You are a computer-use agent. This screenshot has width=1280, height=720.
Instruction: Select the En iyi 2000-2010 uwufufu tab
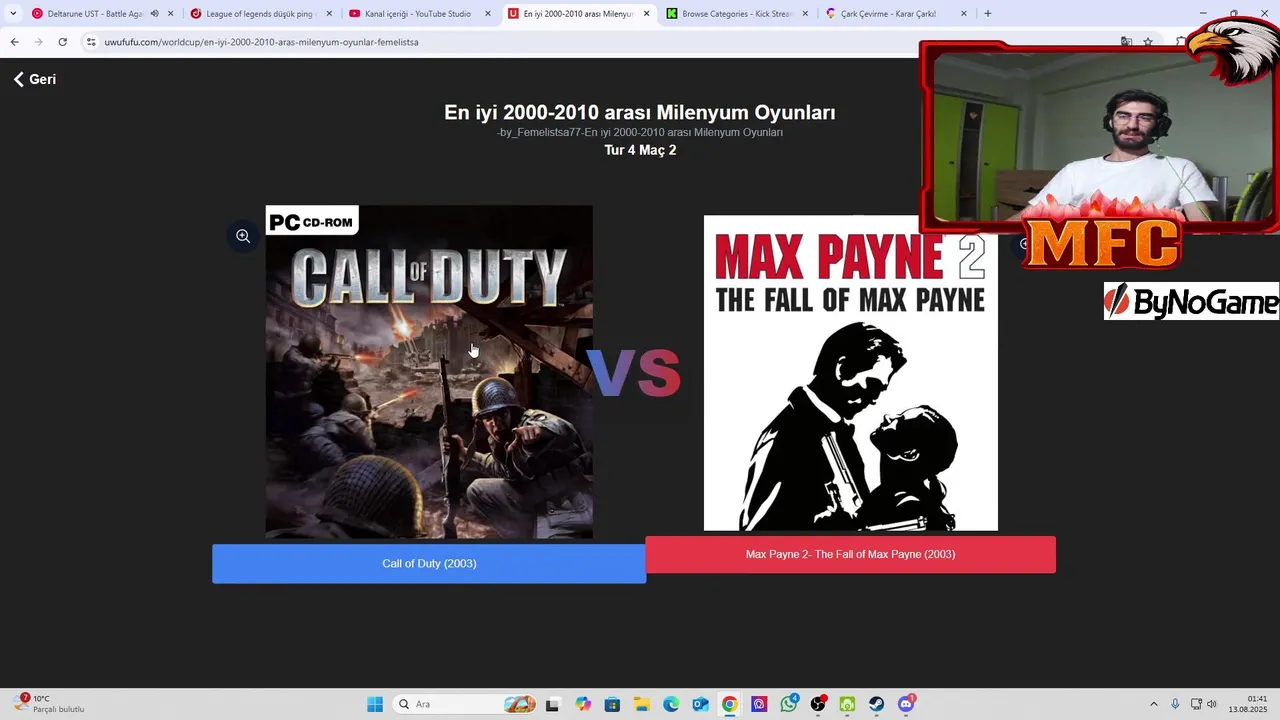point(578,14)
